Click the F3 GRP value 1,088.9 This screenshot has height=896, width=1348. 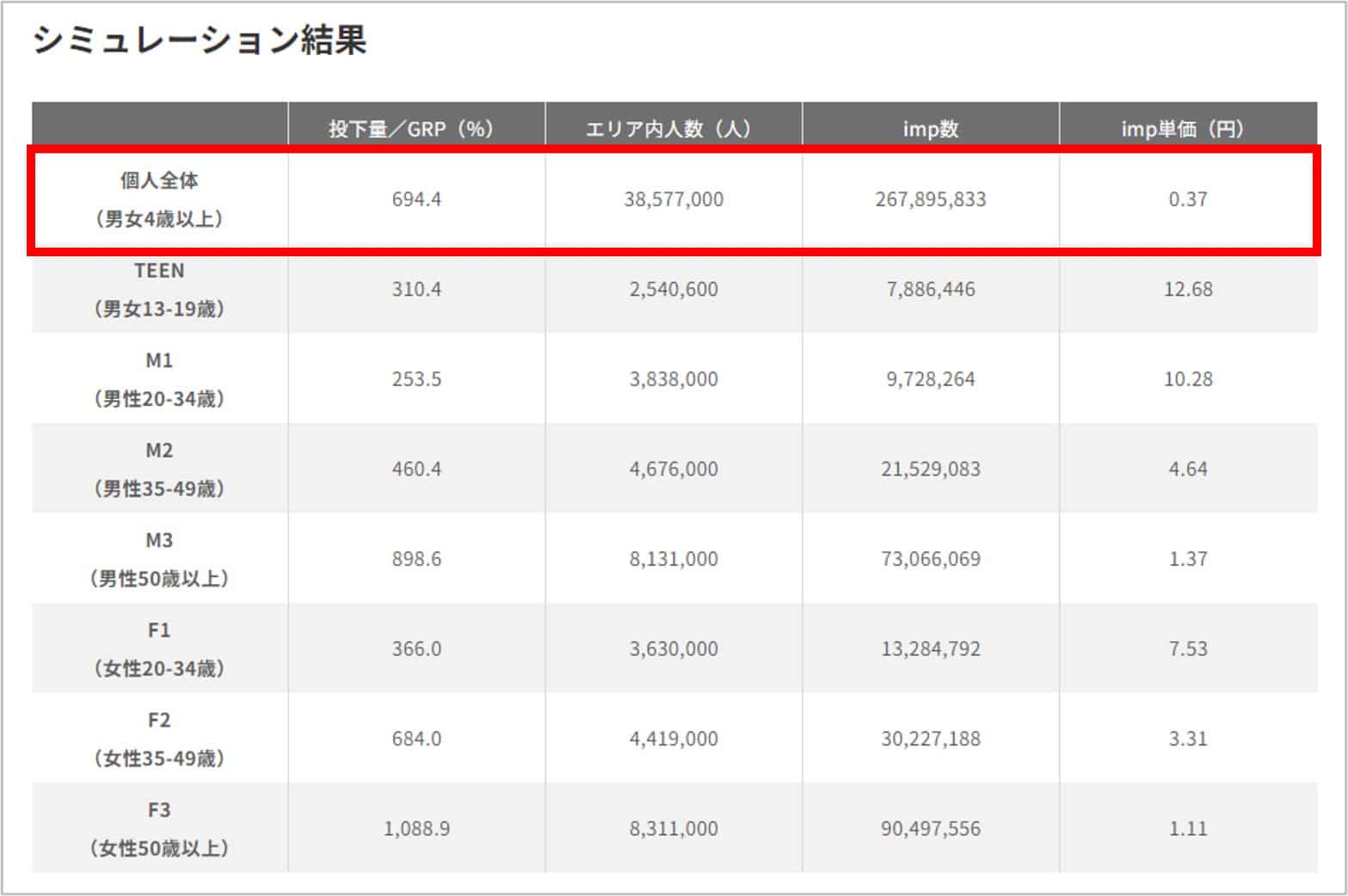[416, 829]
